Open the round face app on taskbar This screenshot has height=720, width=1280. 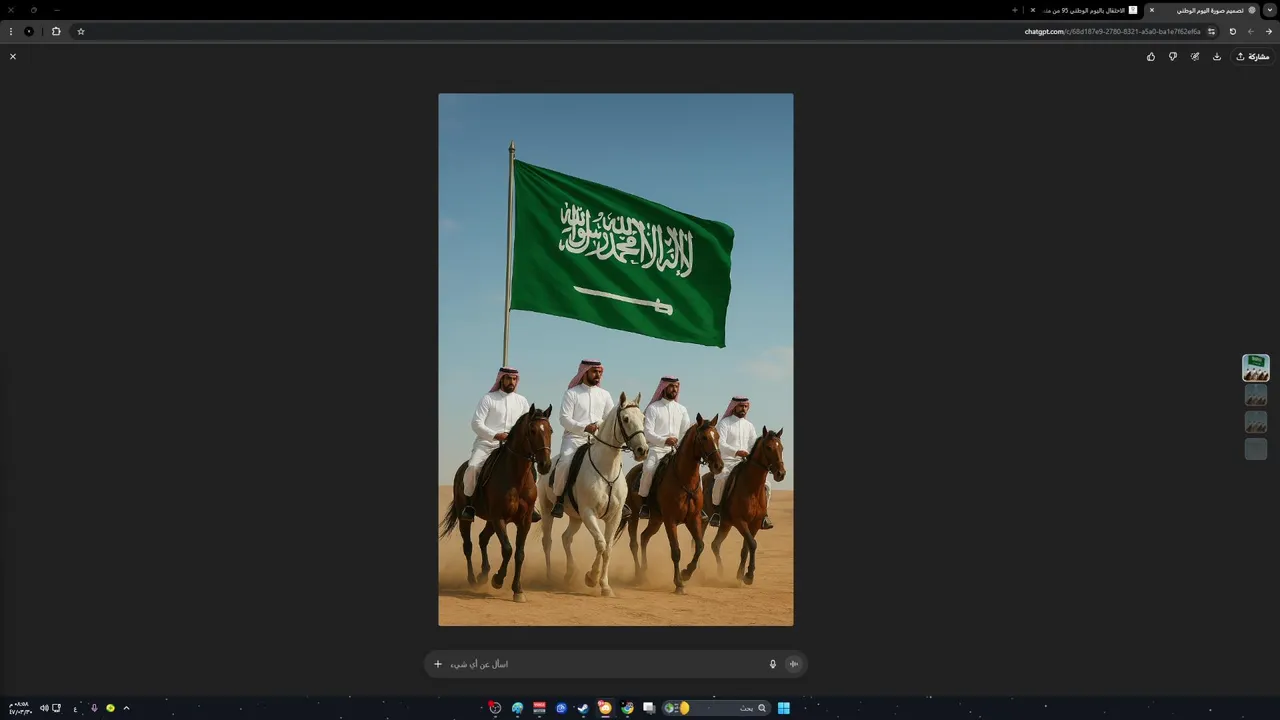click(495, 708)
